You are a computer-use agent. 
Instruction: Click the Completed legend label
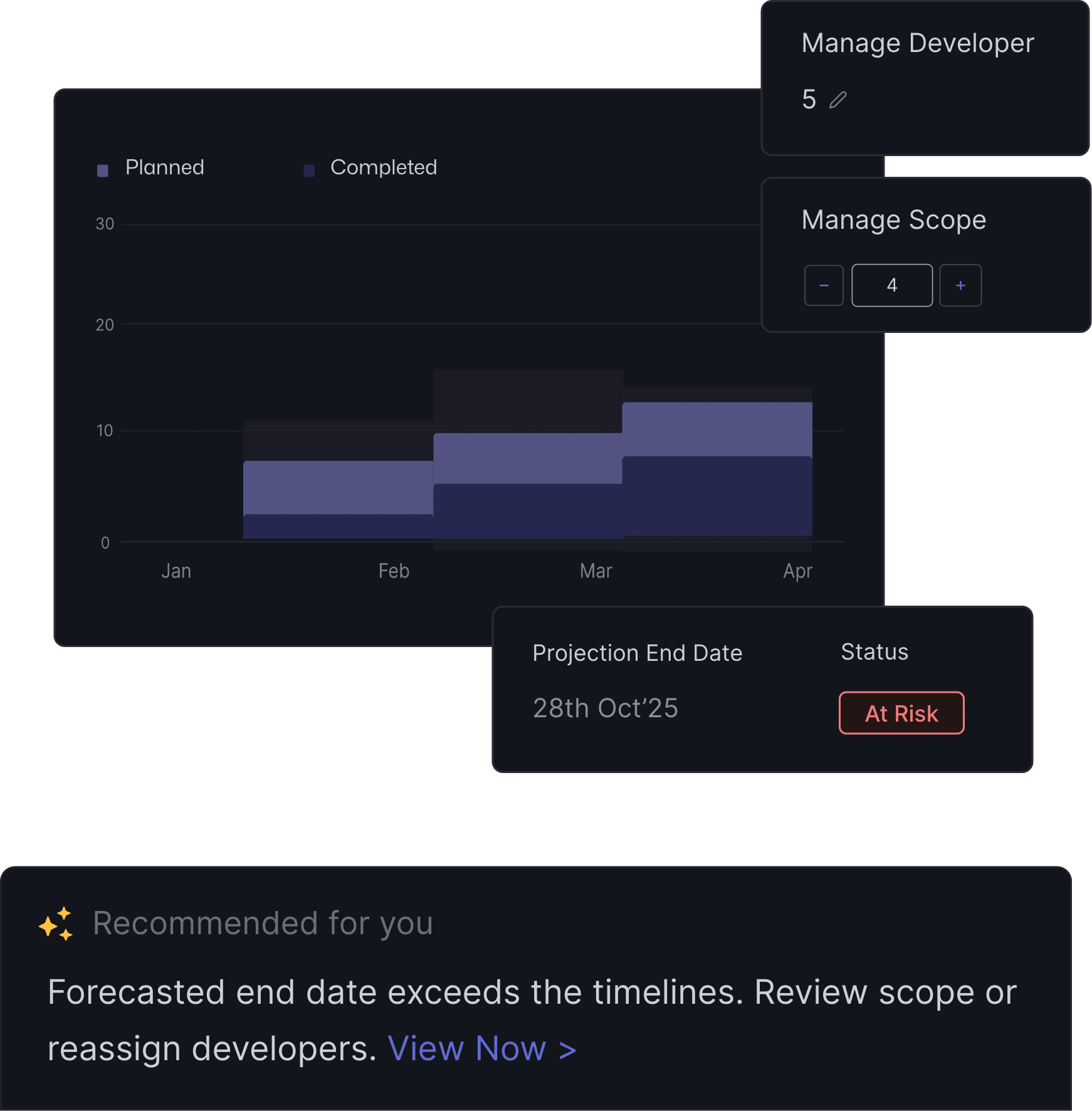pos(384,167)
